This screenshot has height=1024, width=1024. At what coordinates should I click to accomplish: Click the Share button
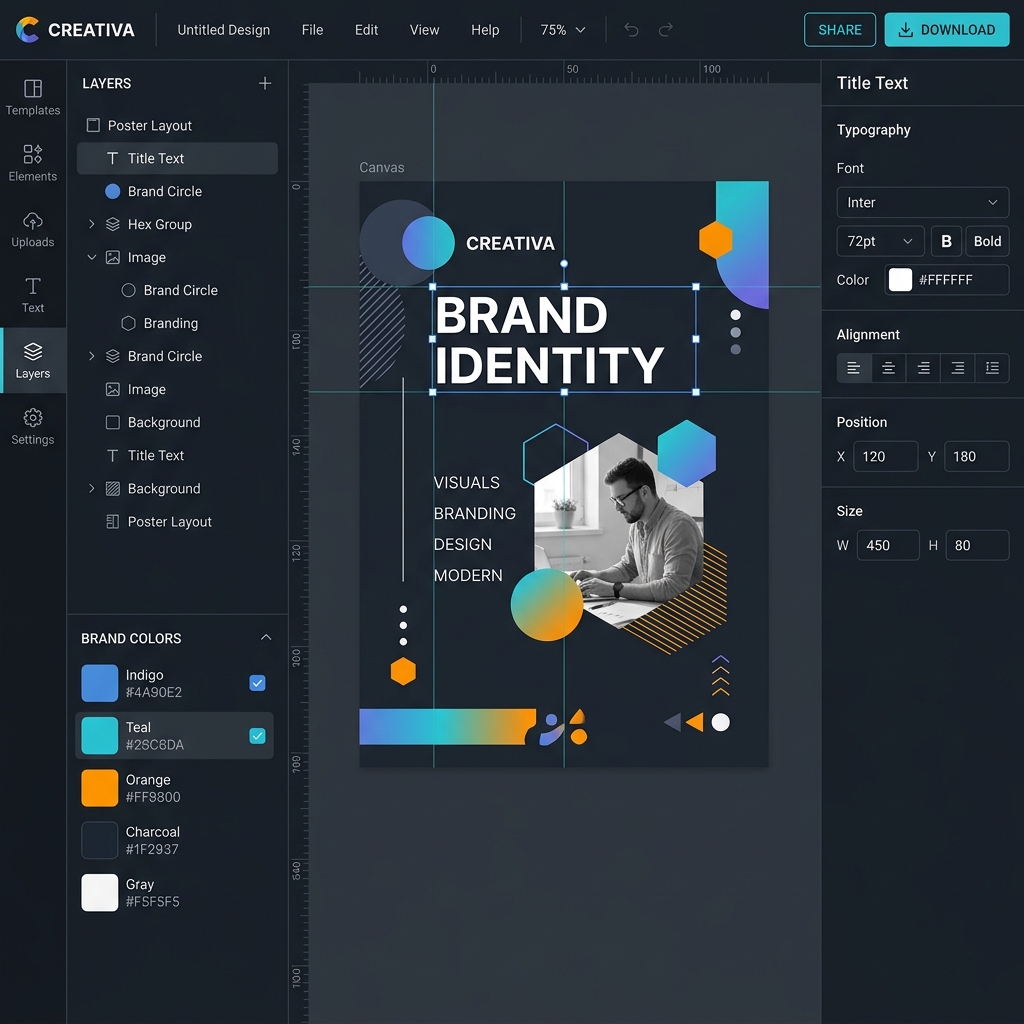[x=840, y=29]
